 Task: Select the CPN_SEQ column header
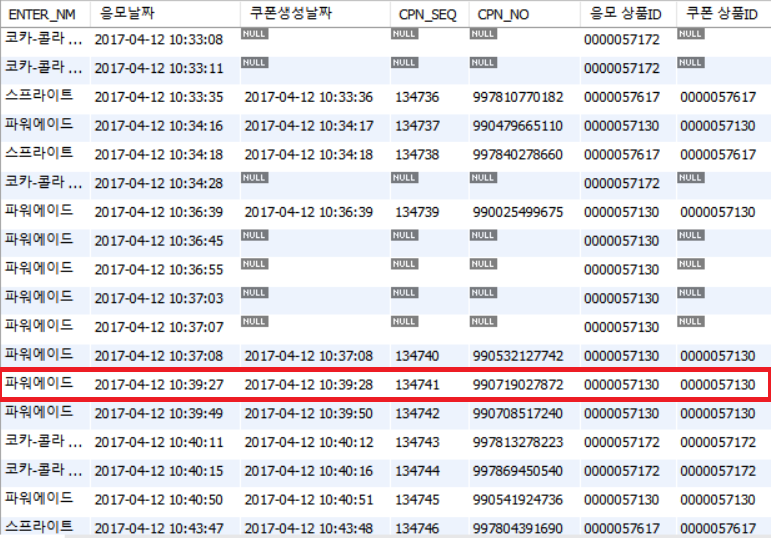tap(422, 14)
